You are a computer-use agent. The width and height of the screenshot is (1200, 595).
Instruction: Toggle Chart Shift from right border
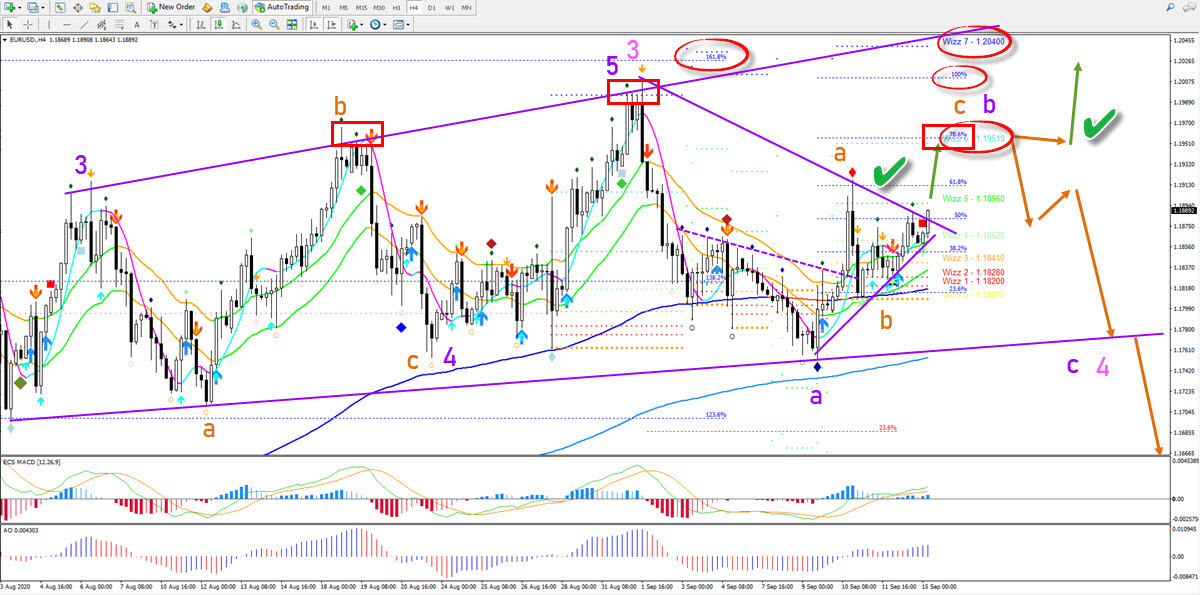click(x=332, y=24)
